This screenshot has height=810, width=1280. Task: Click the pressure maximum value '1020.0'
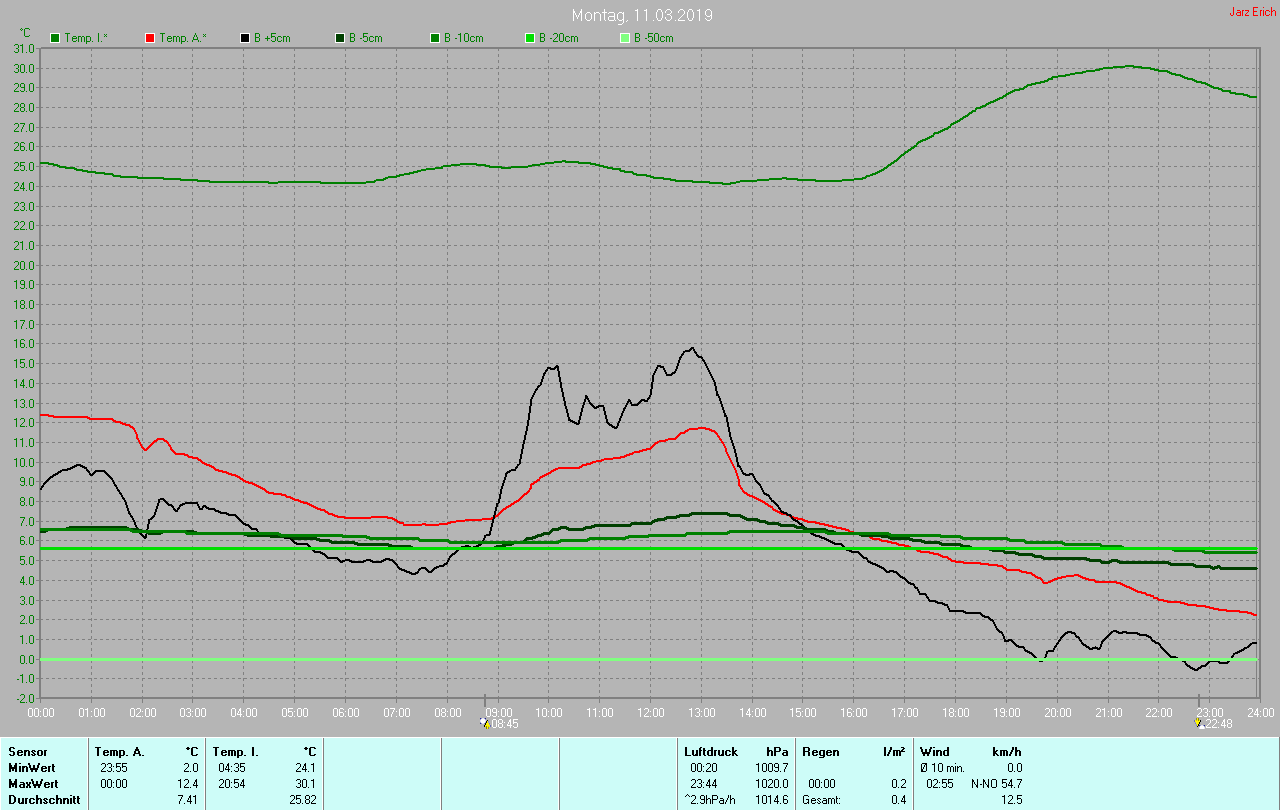(770, 783)
